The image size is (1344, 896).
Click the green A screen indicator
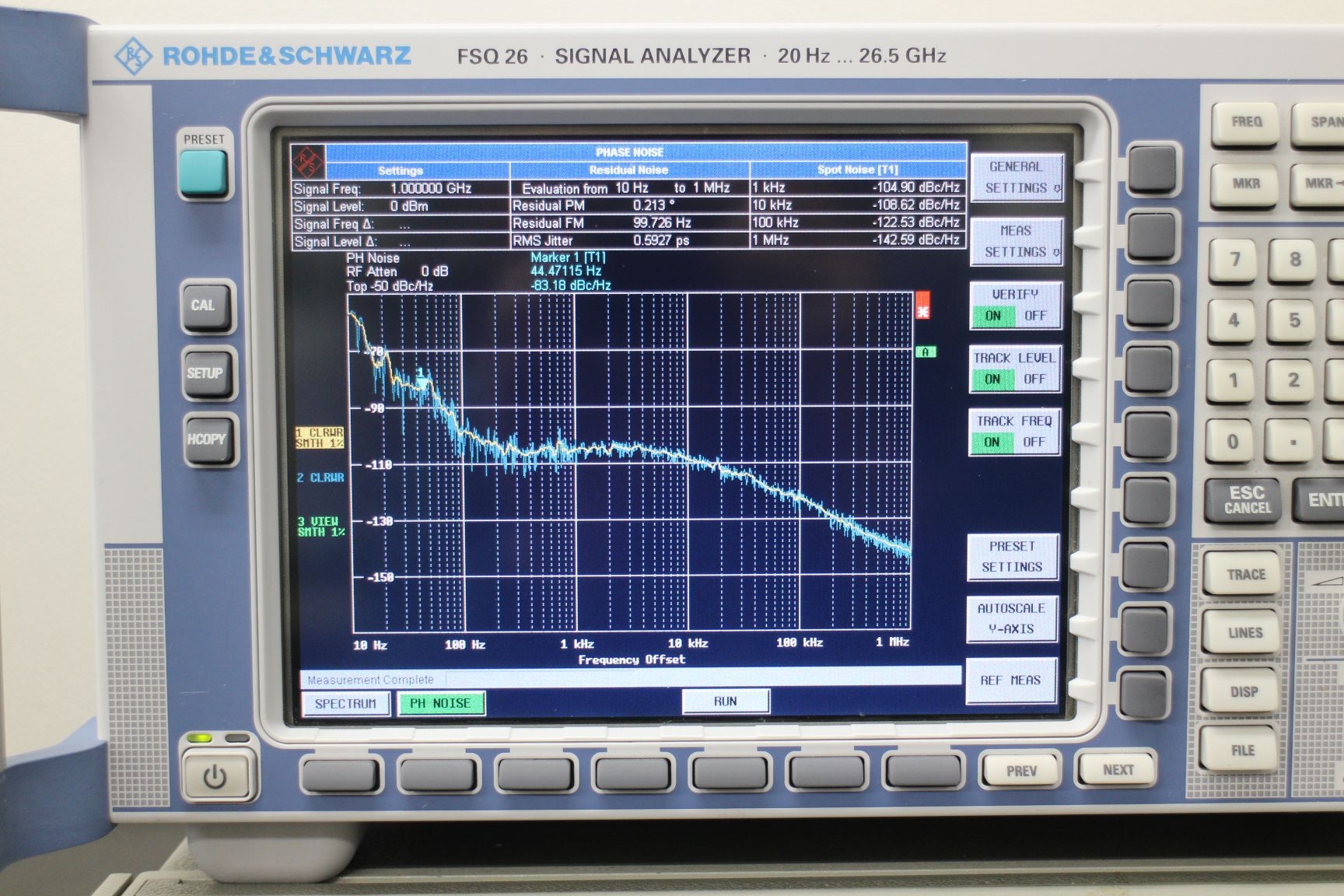click(x=926, y=352)
